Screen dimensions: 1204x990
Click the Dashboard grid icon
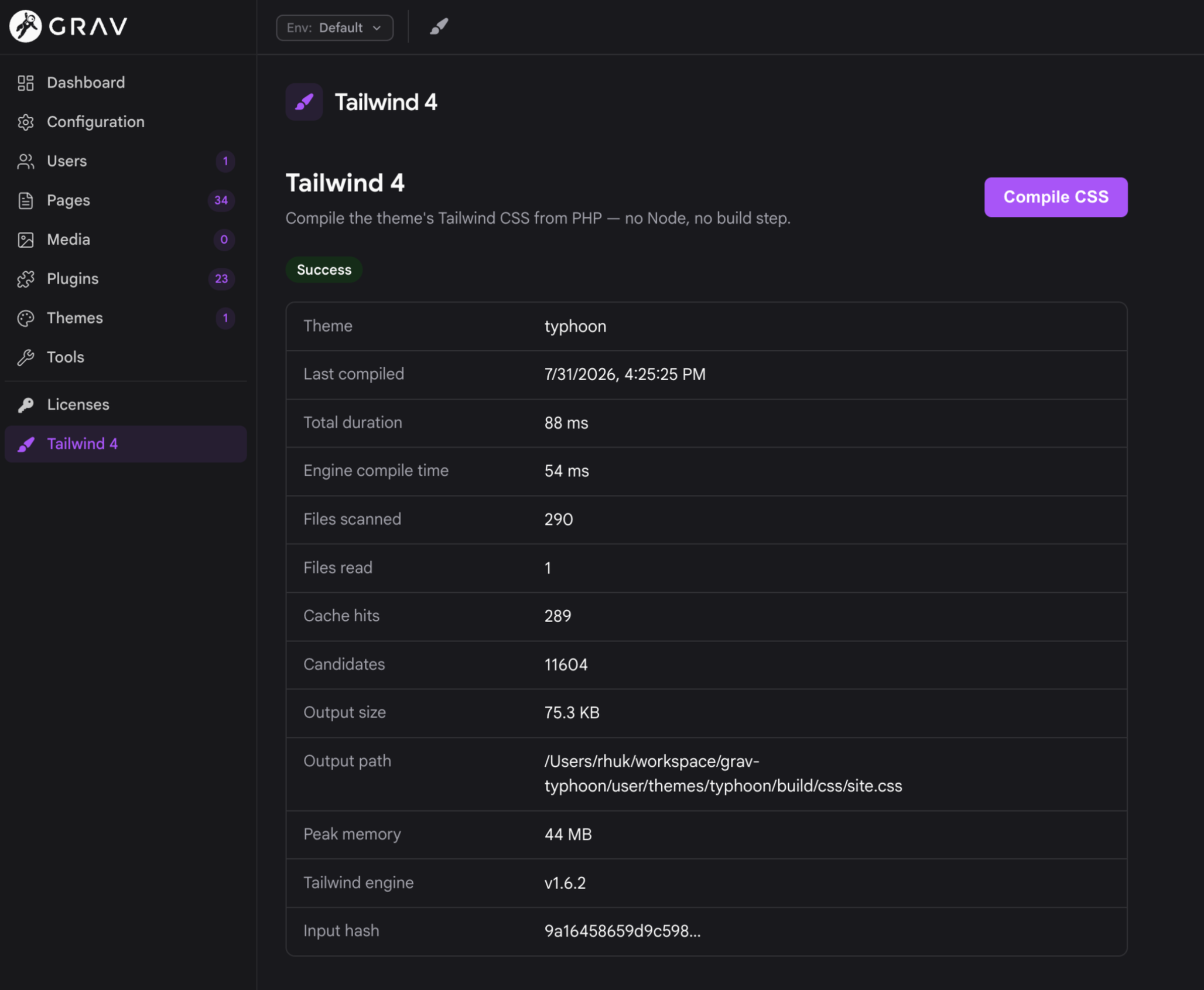tap(26, 83)
